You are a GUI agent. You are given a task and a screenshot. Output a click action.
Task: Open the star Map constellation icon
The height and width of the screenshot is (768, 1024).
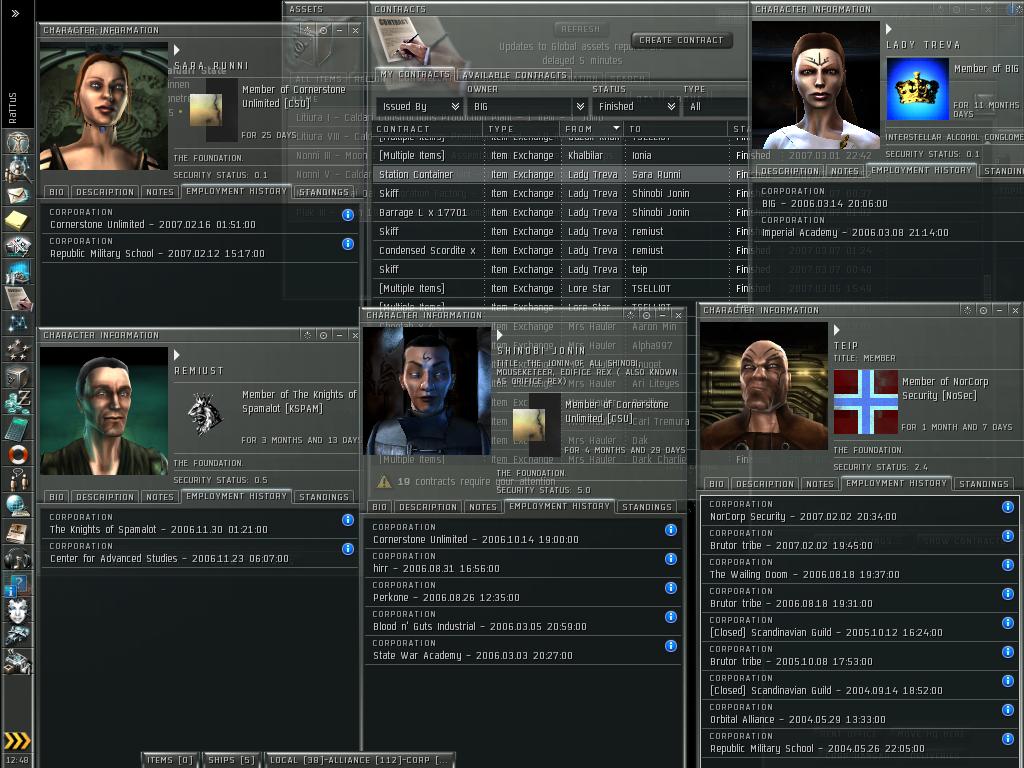pyautogui.click(x=18, y=323)
